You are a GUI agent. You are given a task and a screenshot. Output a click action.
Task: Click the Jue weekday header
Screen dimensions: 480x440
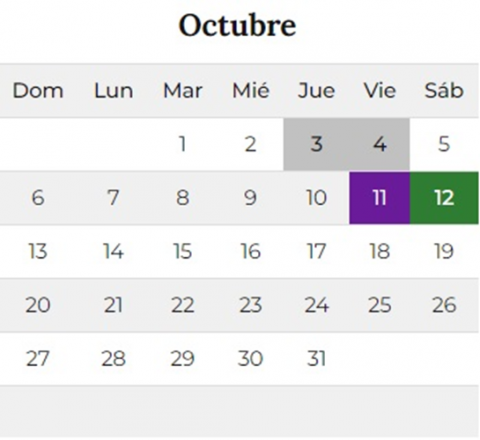(316, 91)
